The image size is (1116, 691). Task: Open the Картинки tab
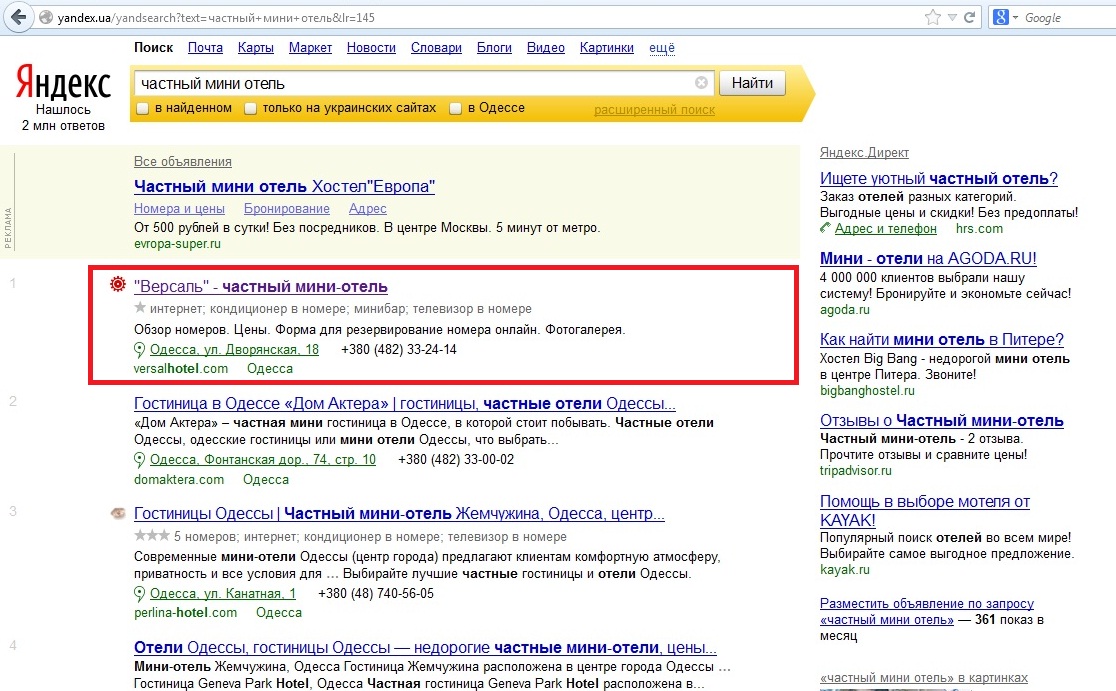point(606,48)
